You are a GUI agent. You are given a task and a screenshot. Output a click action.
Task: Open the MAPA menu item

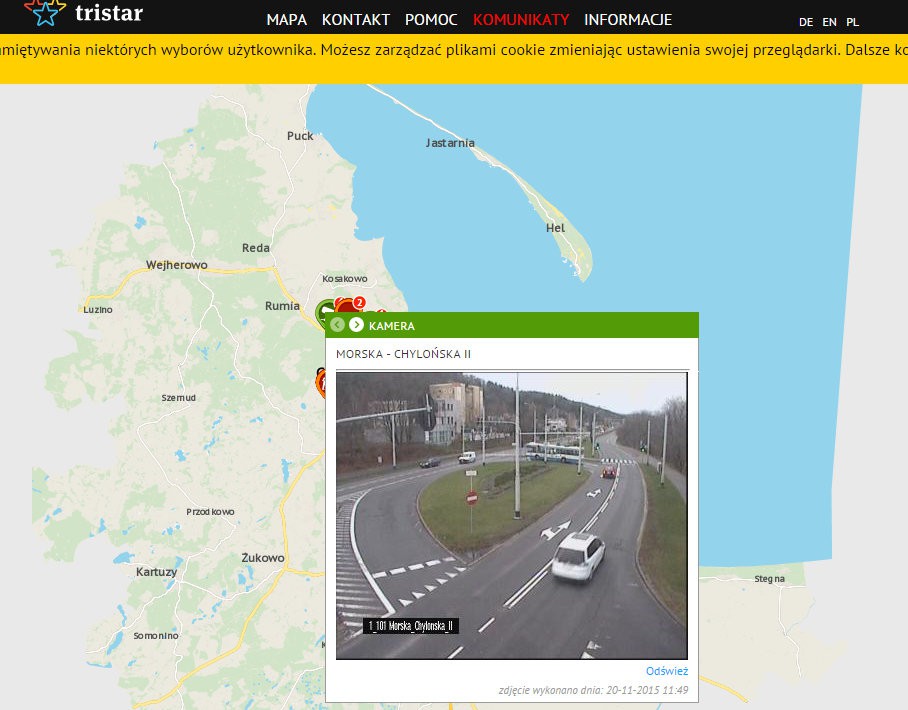[x=286, y=20]
